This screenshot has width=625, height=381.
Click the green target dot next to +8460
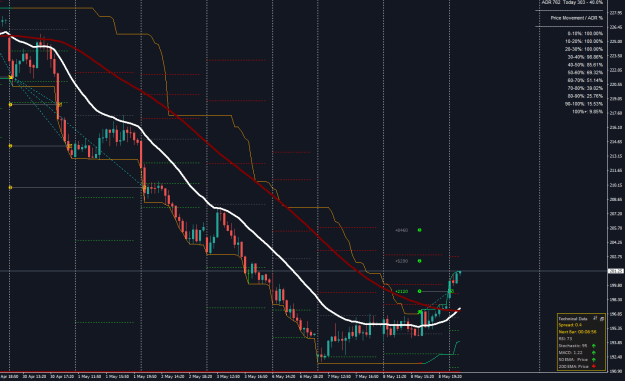pyautogui.click(x=419, y=230)
